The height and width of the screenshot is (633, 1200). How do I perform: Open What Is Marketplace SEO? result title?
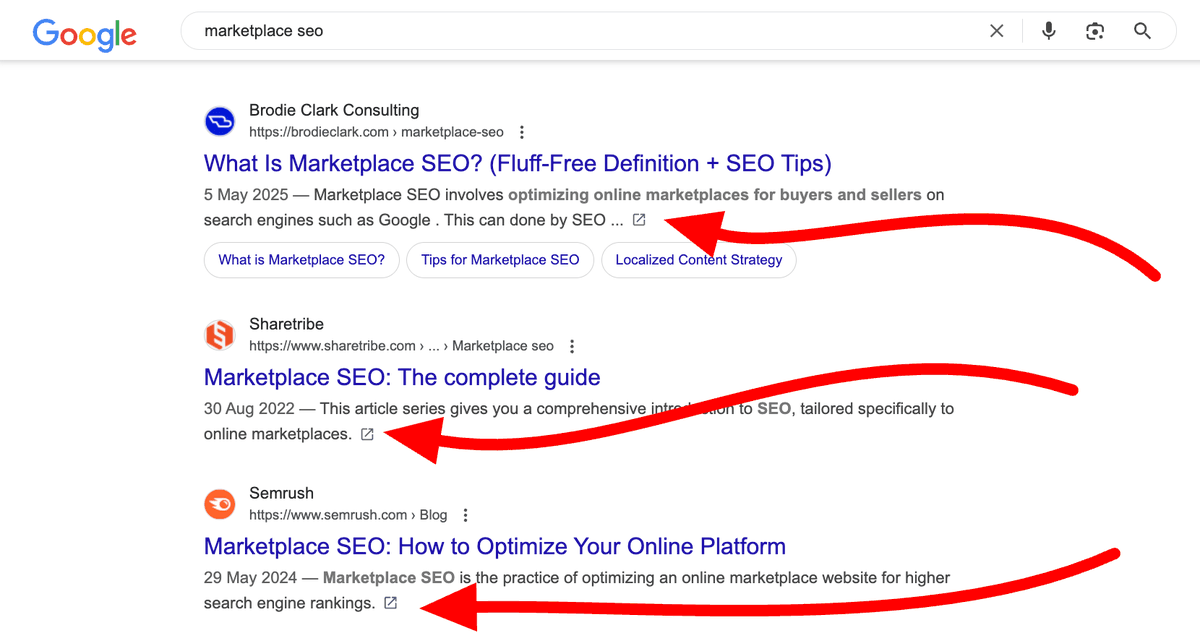pos(518,163)
